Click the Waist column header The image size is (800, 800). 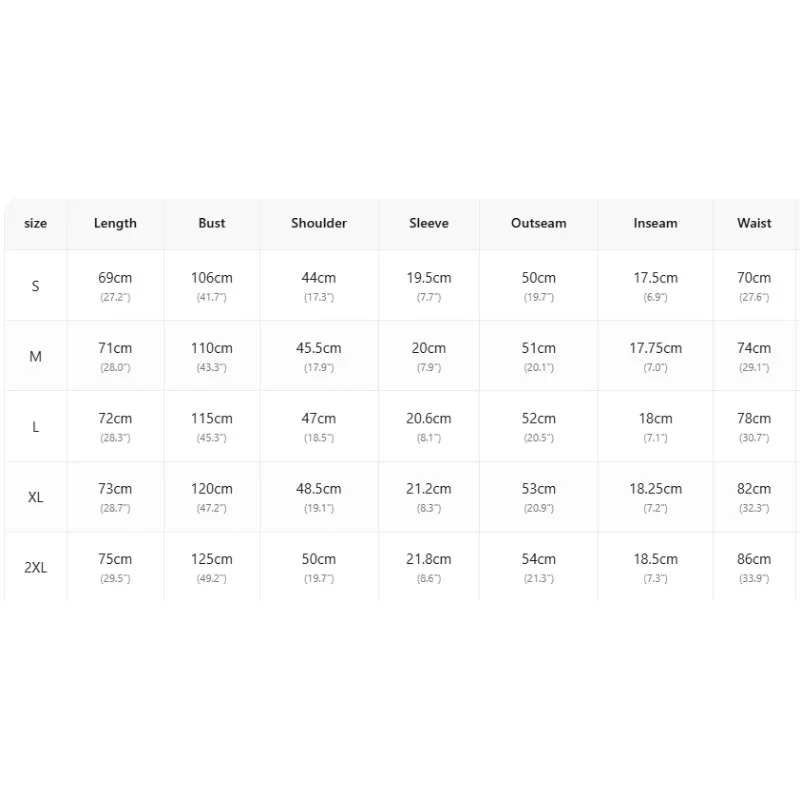(x=754, y=223)
